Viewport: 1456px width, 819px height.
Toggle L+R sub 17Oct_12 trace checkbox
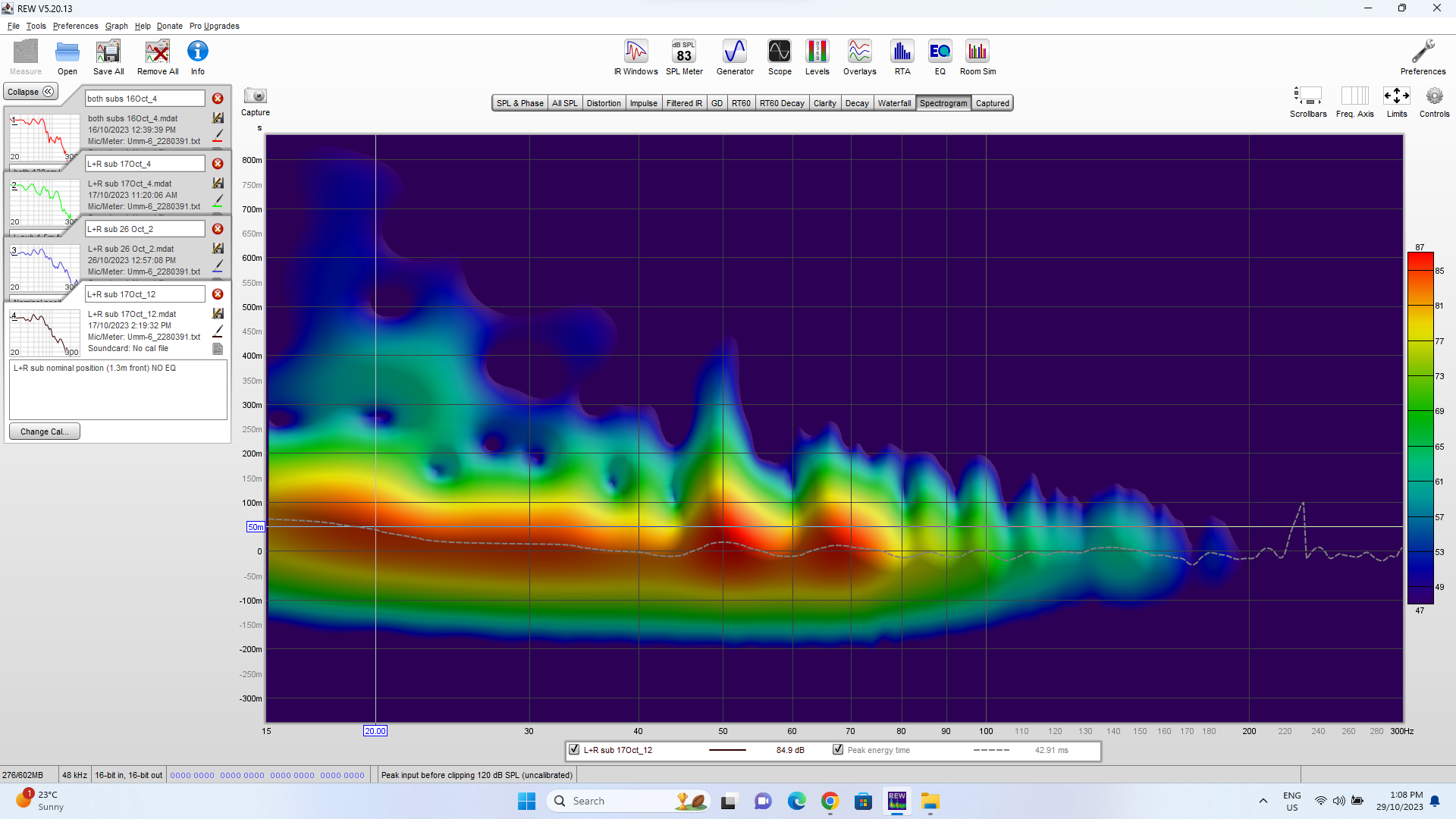574,750
